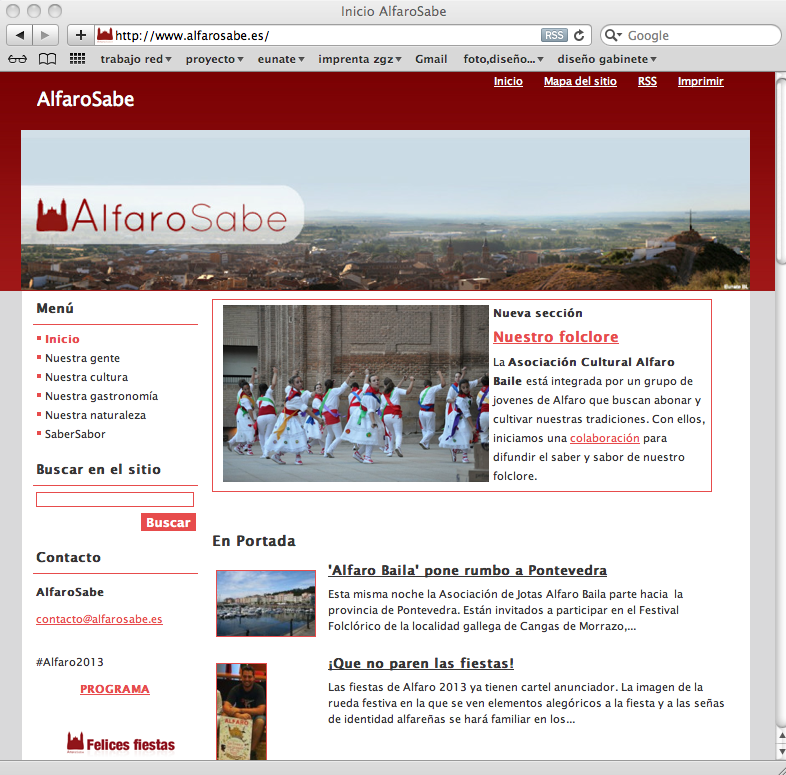Click the Google search field in toolbar
This screenshot has height=775, width=786.
point(700,35)
